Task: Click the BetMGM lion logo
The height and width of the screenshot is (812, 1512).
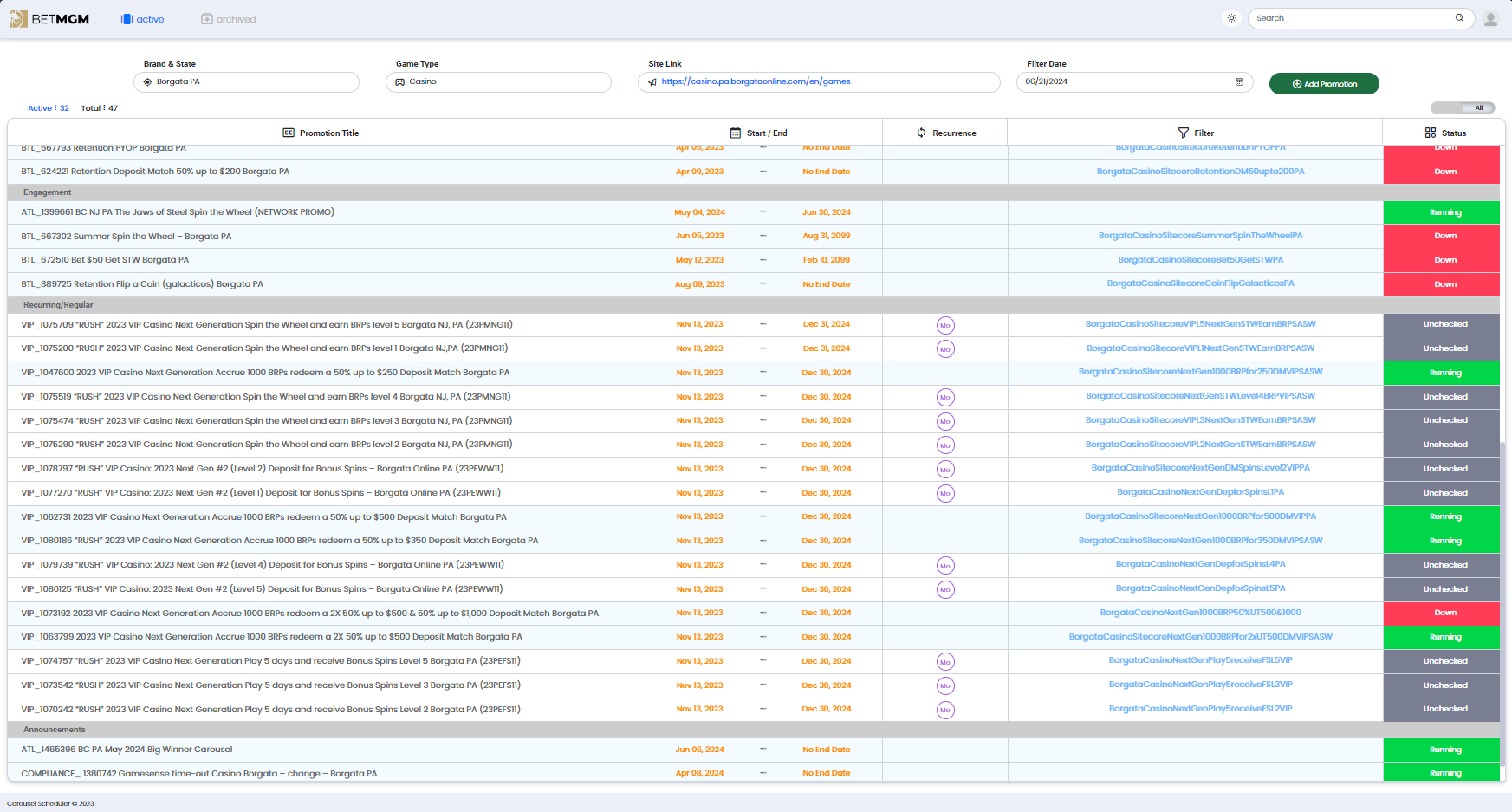Action: coord(18,19)
